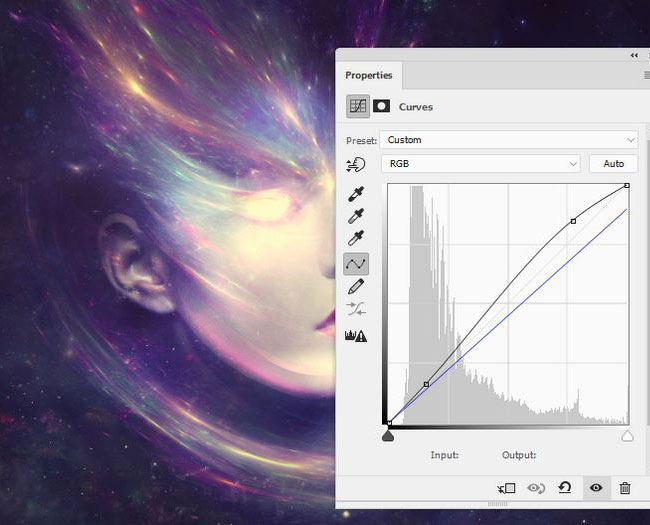Click the histogram clipping warning icon
Image resolution: width=650 pixels, height=525 pixels.
click(x=356, y=335)
